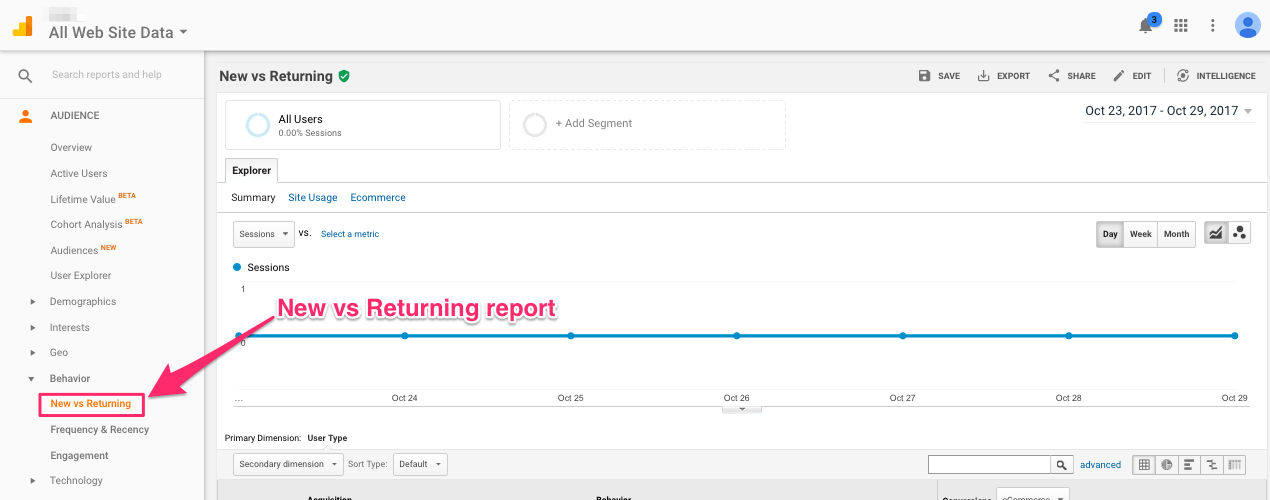Click the Oct 26 data point

coord(737,336)
